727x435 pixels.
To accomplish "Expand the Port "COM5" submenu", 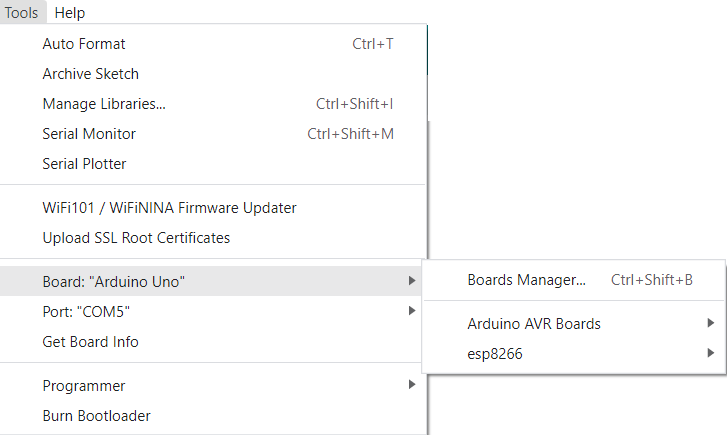I will coord(86,312).
